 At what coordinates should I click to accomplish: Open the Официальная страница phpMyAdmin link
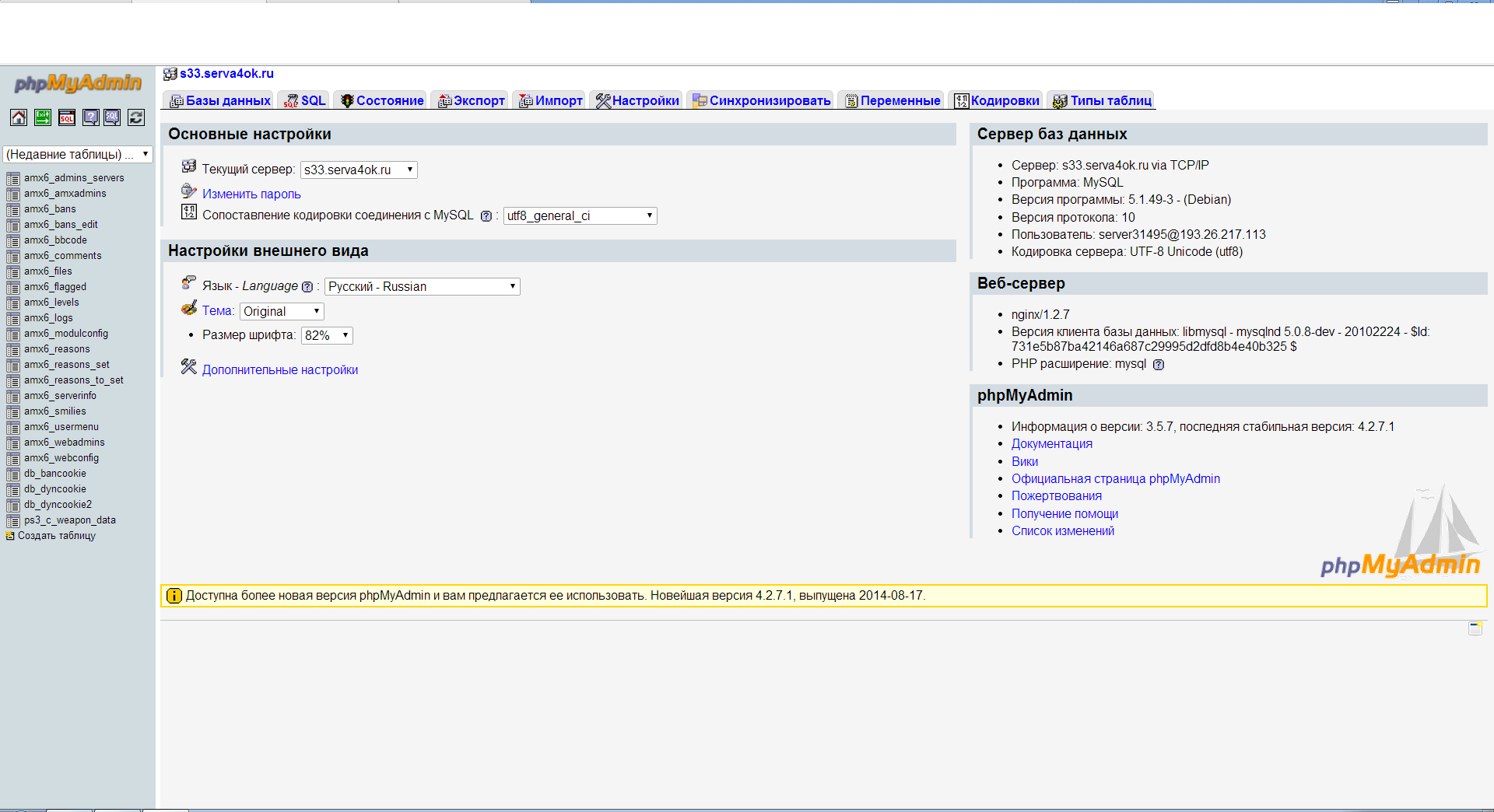tap(1116, 478)
